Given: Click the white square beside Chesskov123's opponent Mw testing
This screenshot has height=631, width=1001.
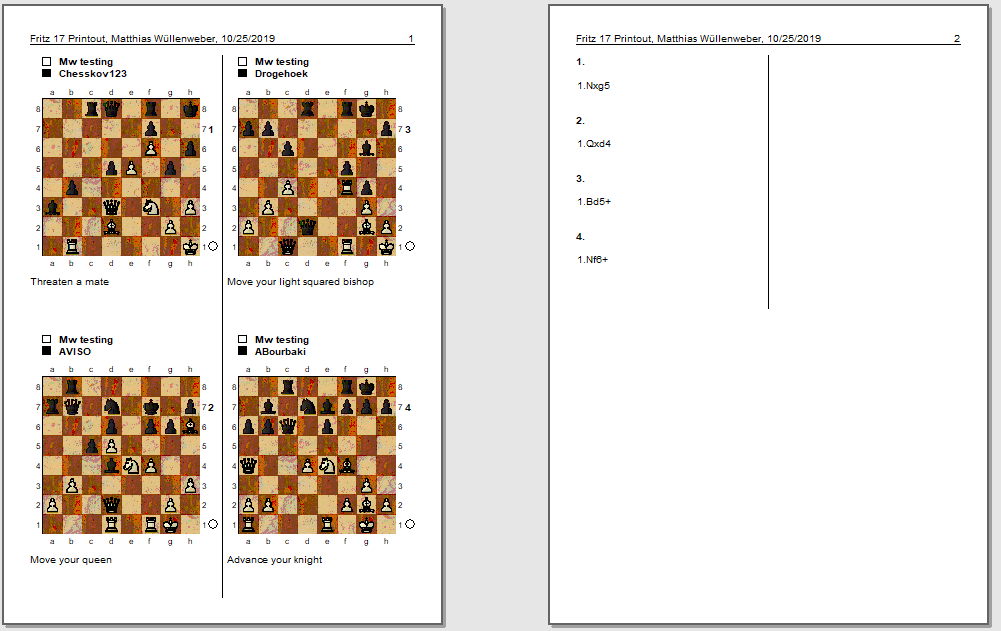Looking at the screenshot, I should 46,62.
